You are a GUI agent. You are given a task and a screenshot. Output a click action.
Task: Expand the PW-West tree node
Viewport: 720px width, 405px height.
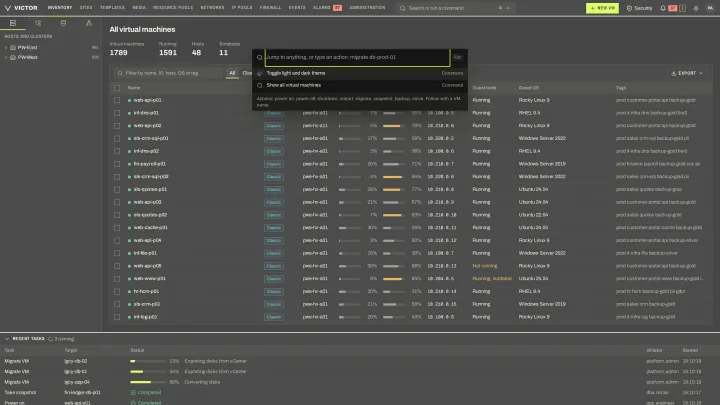coord(6,57)
